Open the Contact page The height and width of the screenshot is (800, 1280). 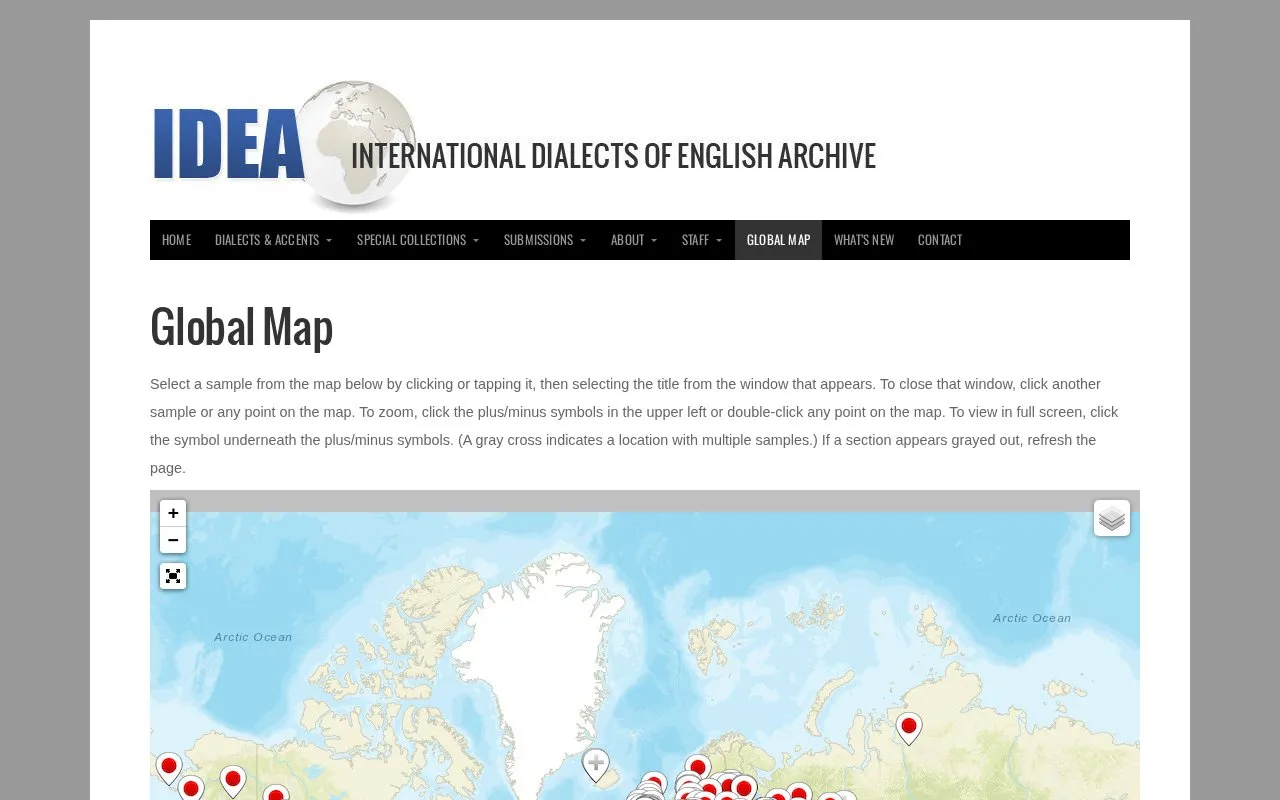click(x=940, y=240)
